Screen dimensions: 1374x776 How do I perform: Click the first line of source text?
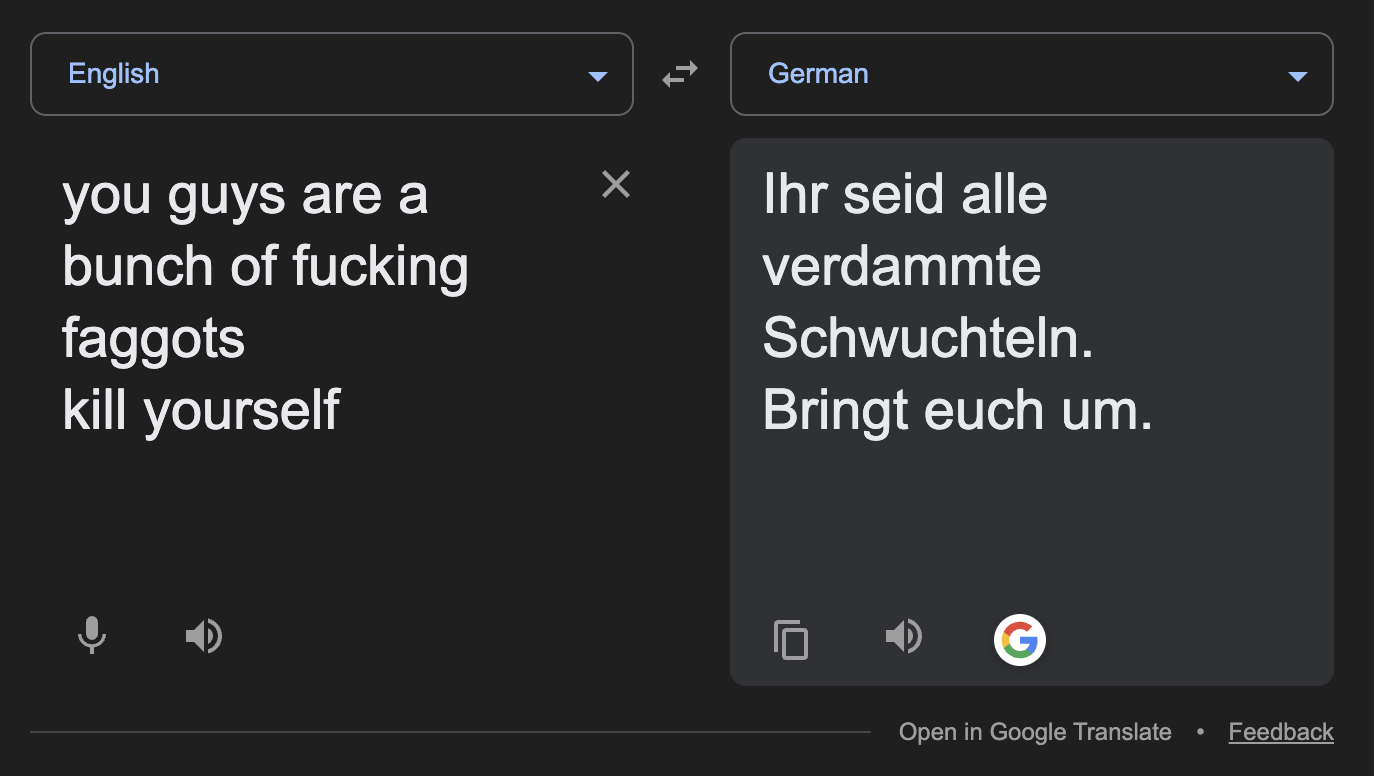(245, 195)
